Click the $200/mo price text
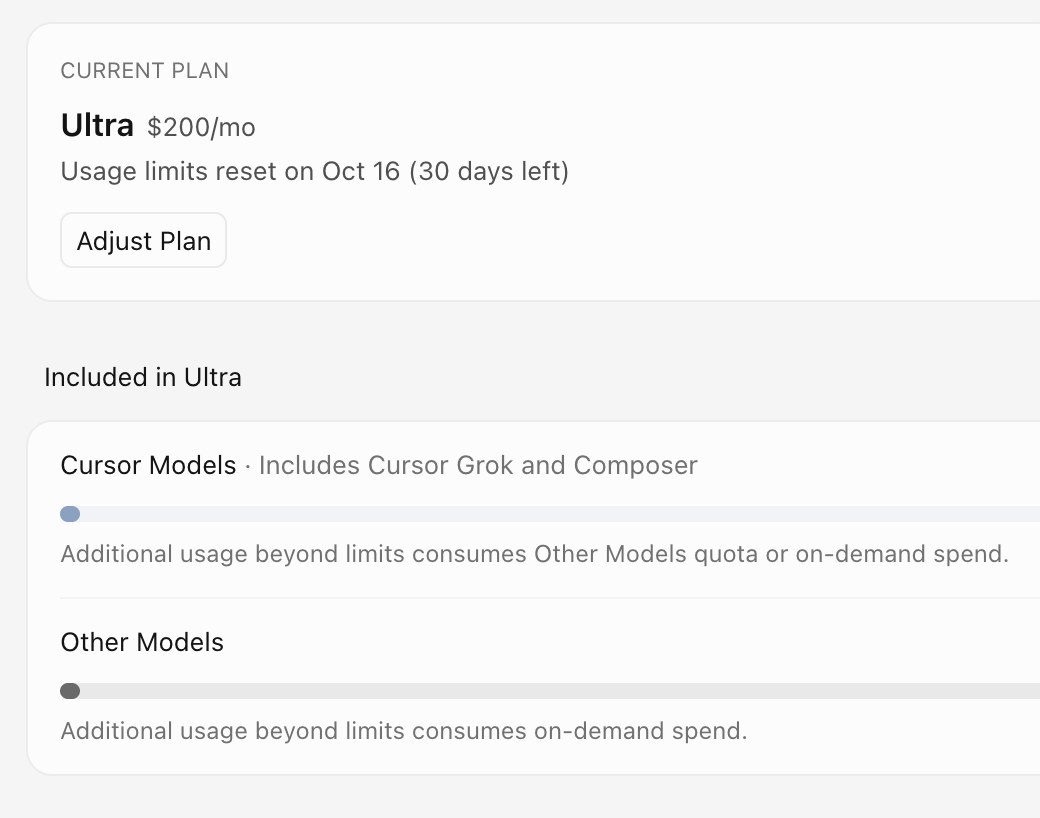1040x818 pixels. click(x=201, y=127)
